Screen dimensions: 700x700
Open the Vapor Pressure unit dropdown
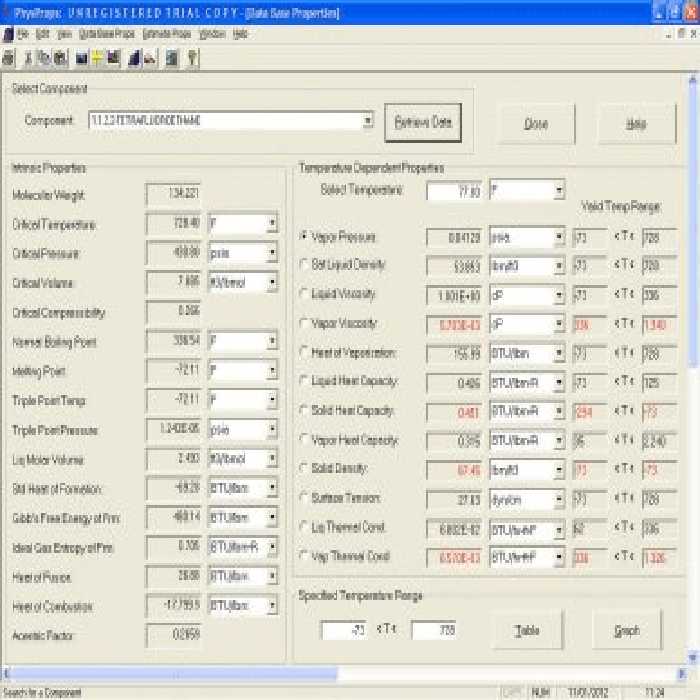tap(559, 237)
